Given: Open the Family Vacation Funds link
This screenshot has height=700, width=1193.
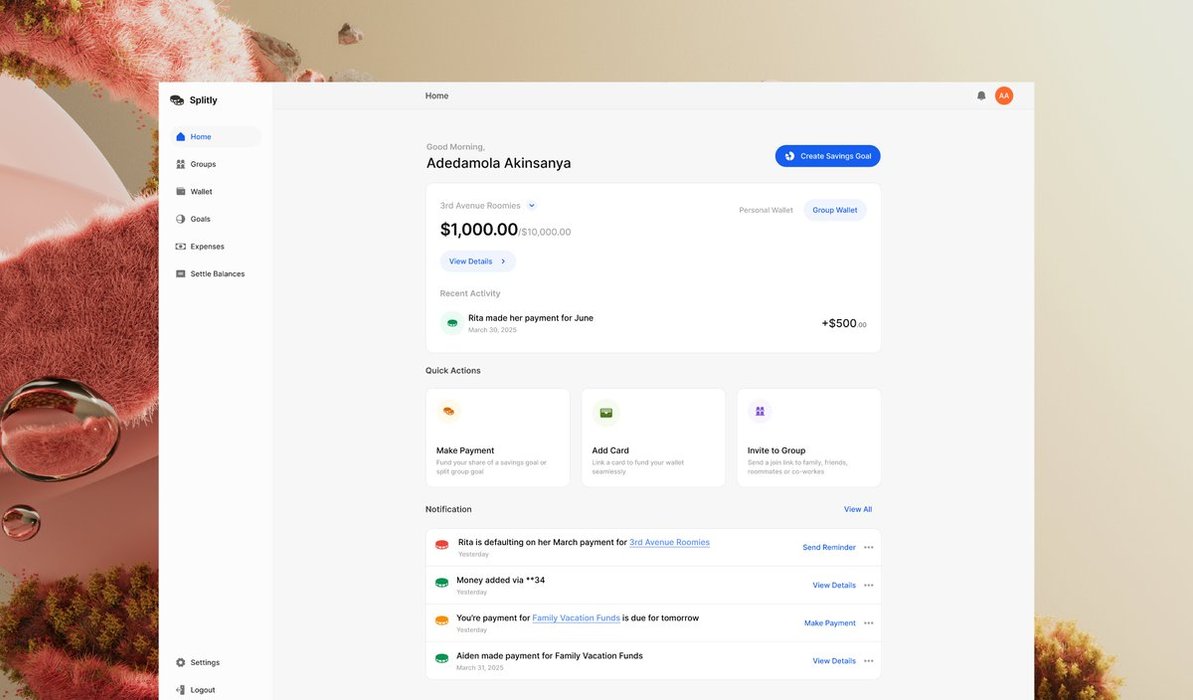Looking at the screenshot, I should tap(576, 618).
